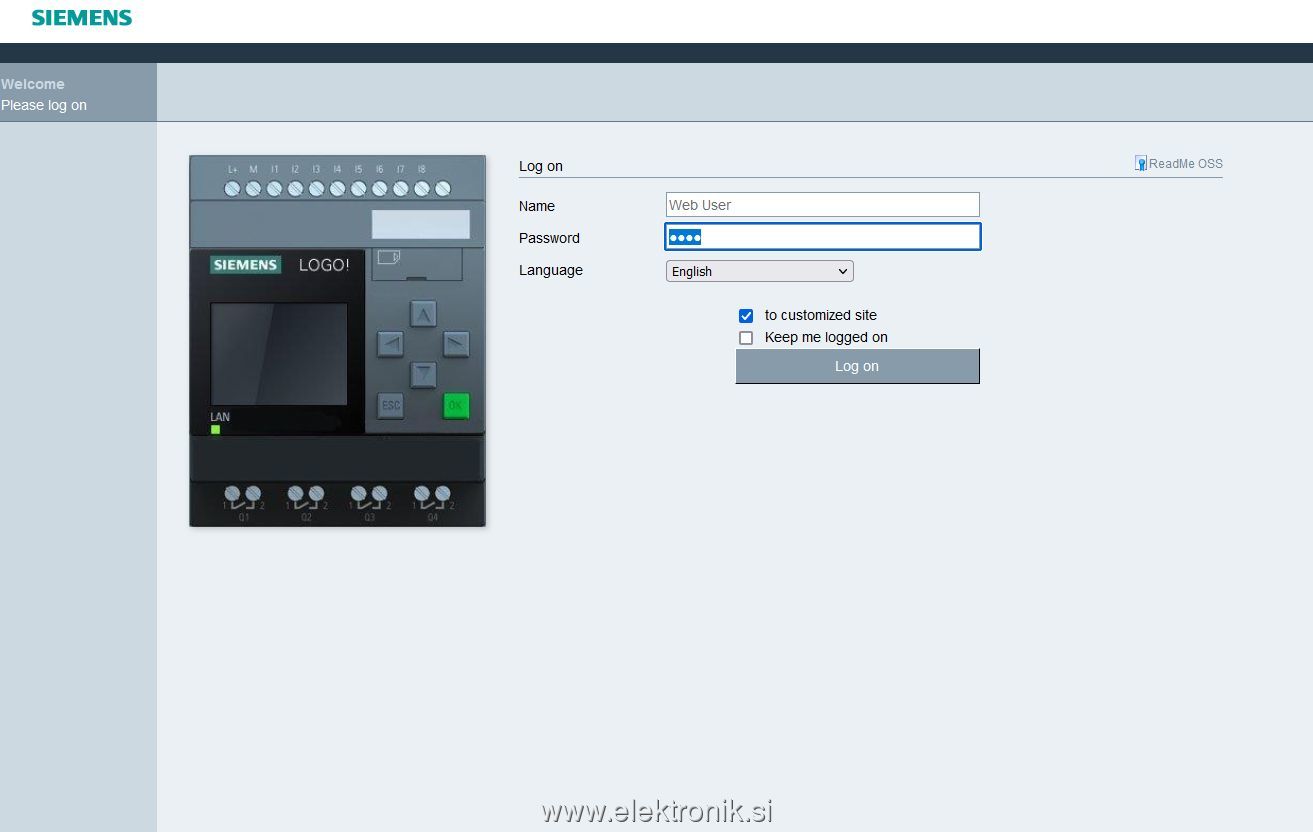Click the LOGO! device image
Image resolution: width=1313 pixels, height=832 pixels.
[337, 340]
